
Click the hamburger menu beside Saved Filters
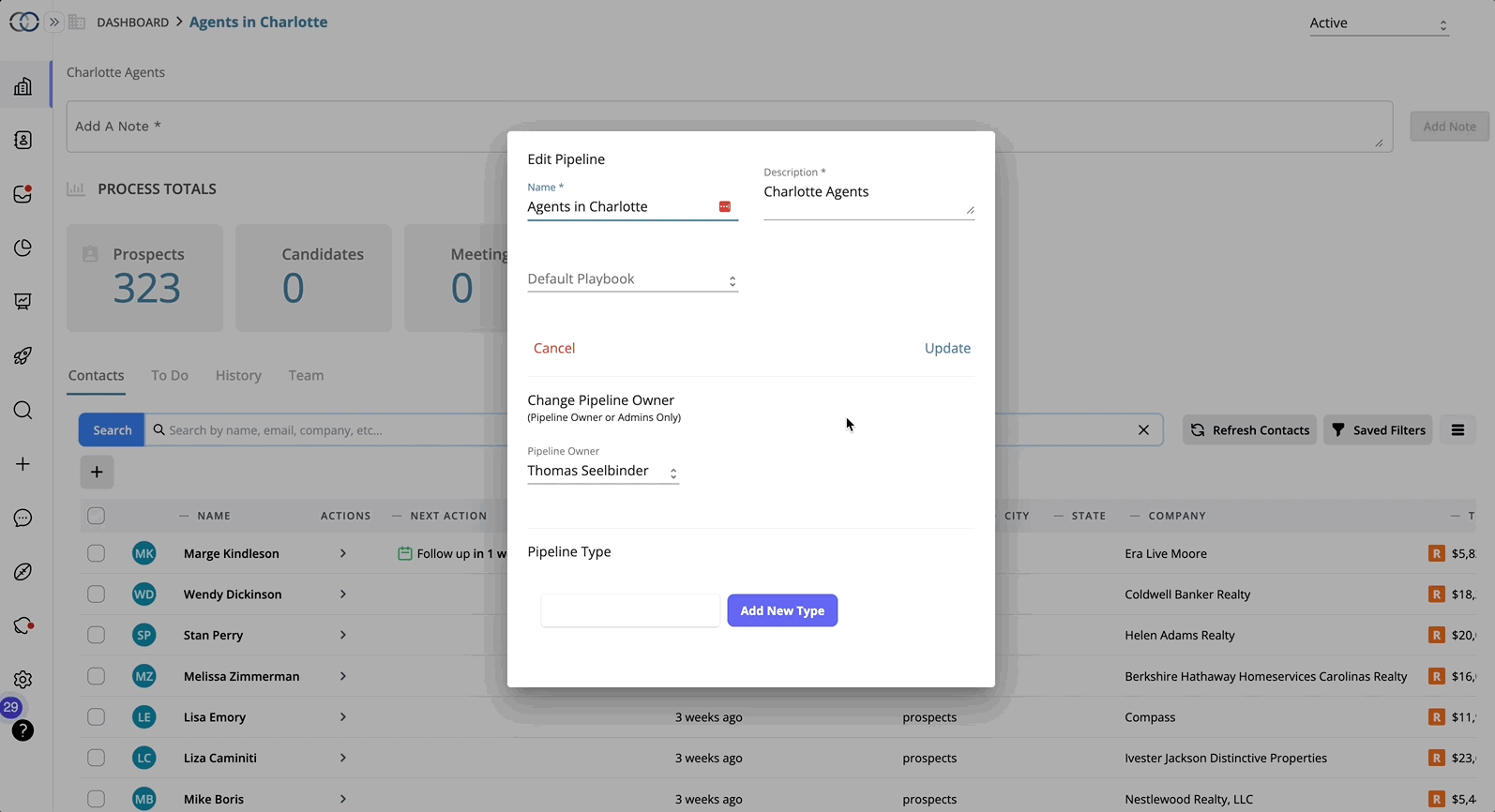click(1457, 430)
